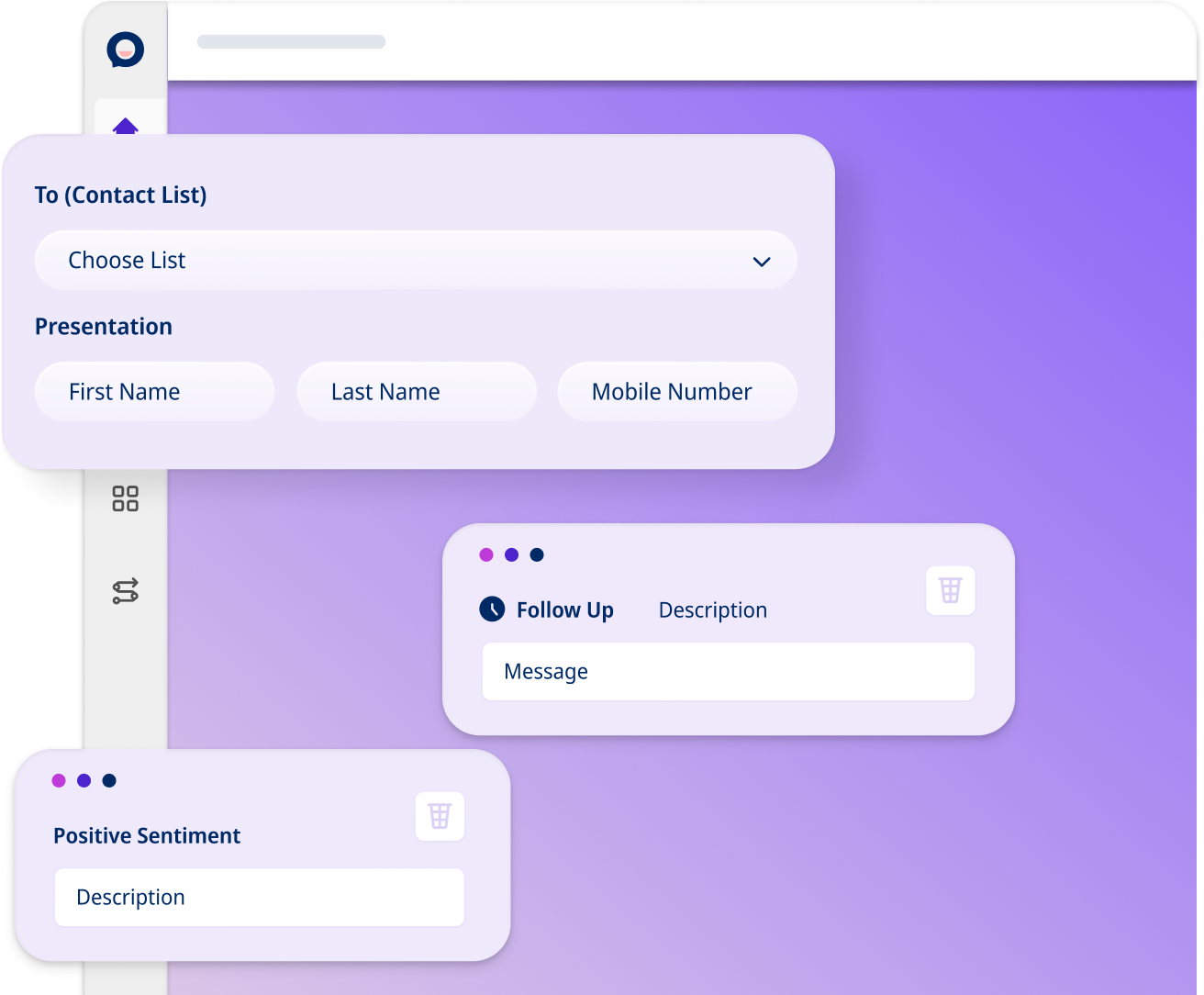Screen dimensions: 1204x995
Task: Click the To (Contact List) label
Action: tap(120, 195)
